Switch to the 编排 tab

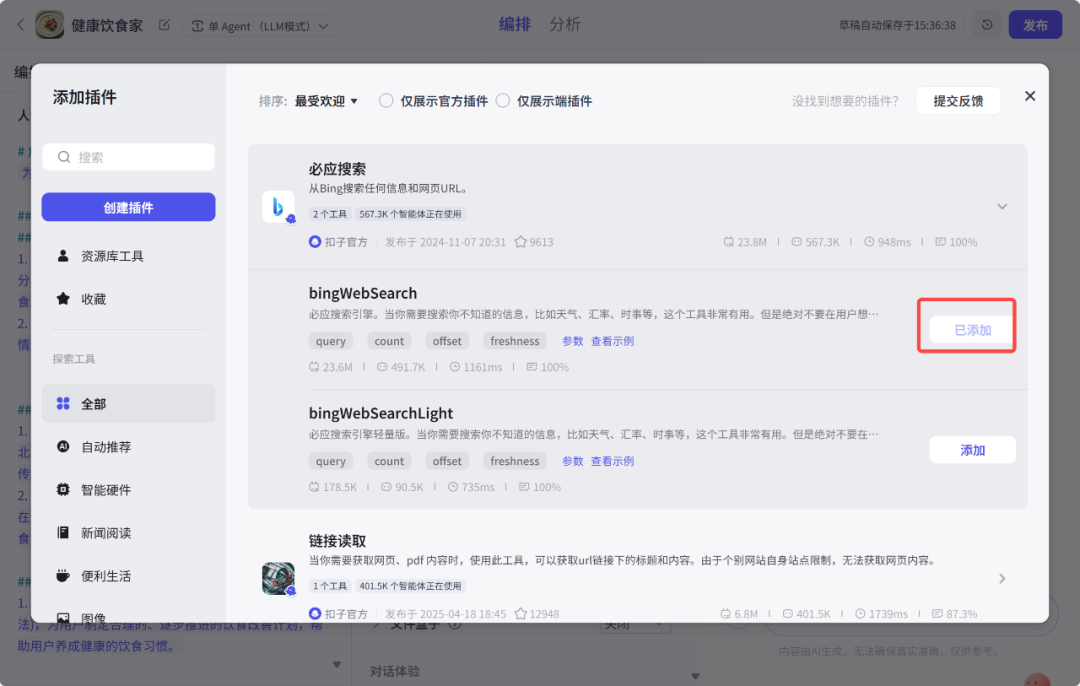(515, 24)
